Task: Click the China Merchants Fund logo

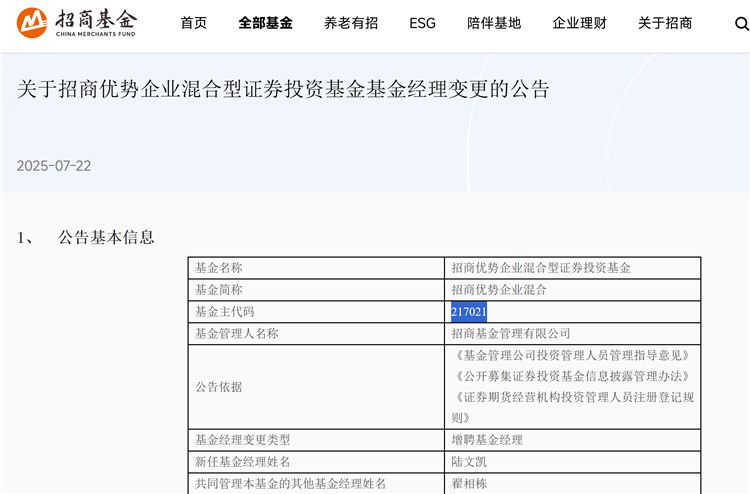Action: [x=76, y=23]
